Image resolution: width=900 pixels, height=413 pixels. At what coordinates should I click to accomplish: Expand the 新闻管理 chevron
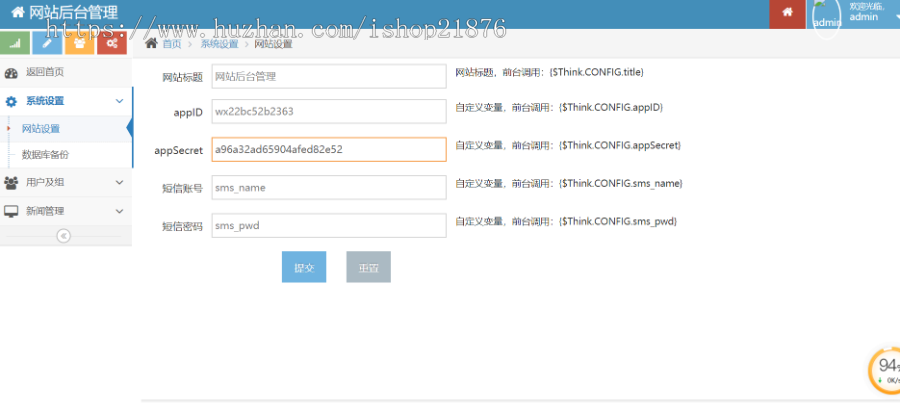pyautogui.click(x=119, y=211)
